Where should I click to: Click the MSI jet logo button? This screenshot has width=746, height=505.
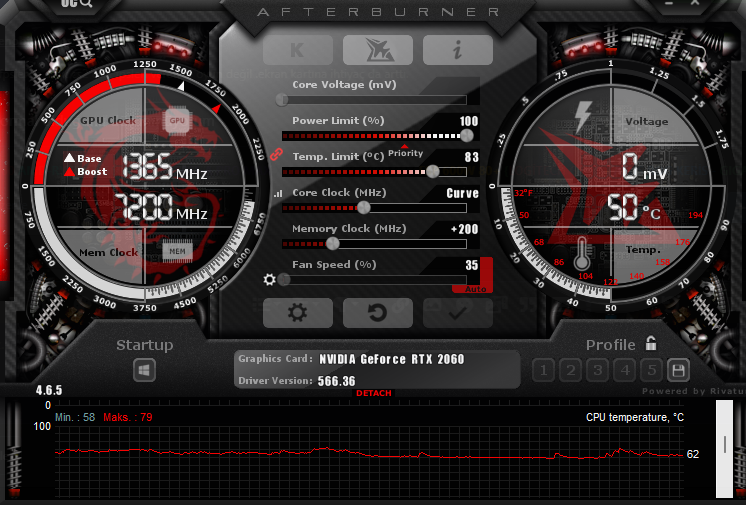pos(378,50)
